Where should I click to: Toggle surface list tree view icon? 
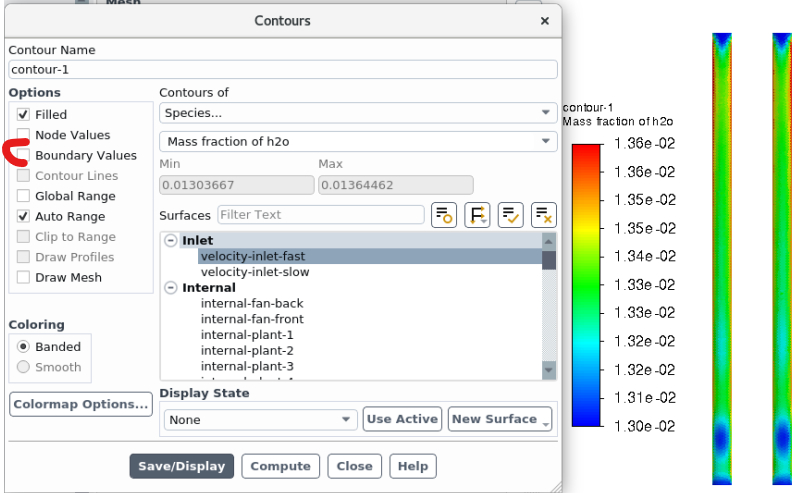(443, 215)
